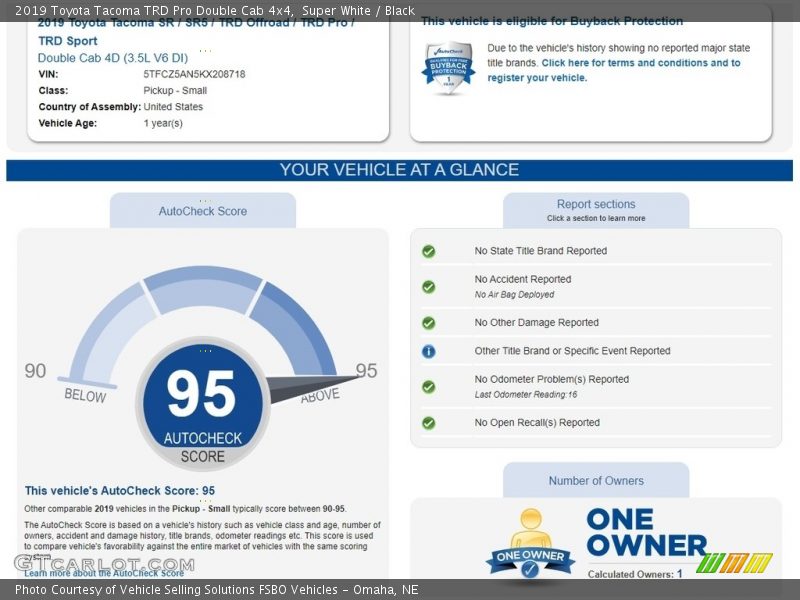Click green check beside No Other Damage Reported

coord(429,323)
